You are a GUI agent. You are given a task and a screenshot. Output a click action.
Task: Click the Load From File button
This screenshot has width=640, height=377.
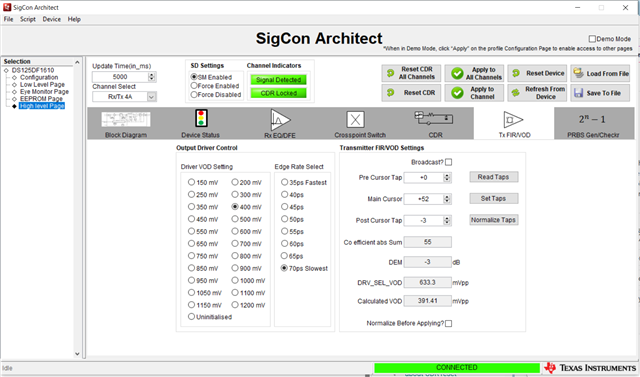pos(600,73)
